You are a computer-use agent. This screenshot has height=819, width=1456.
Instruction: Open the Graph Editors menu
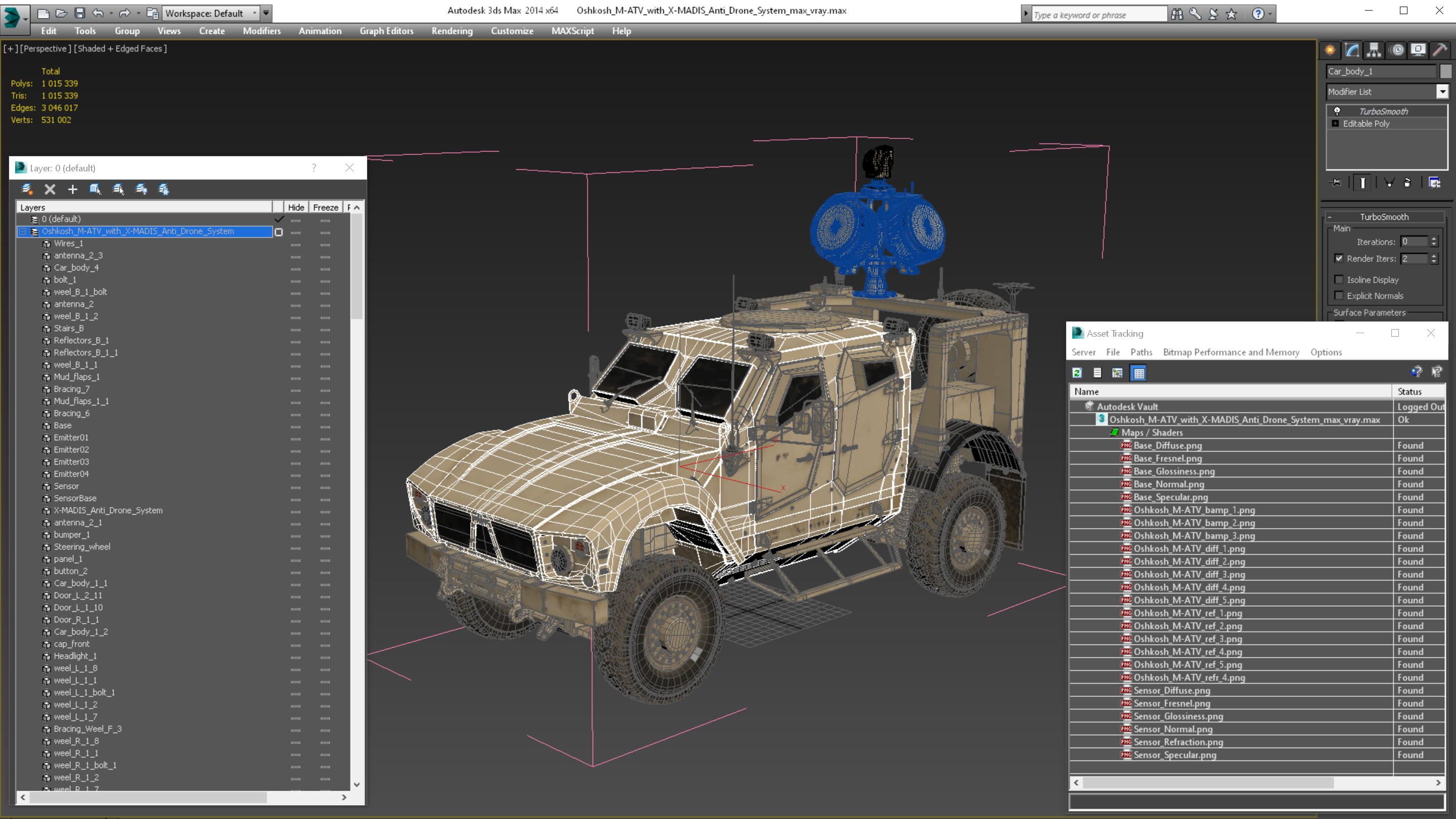click(x=387, y=31)
